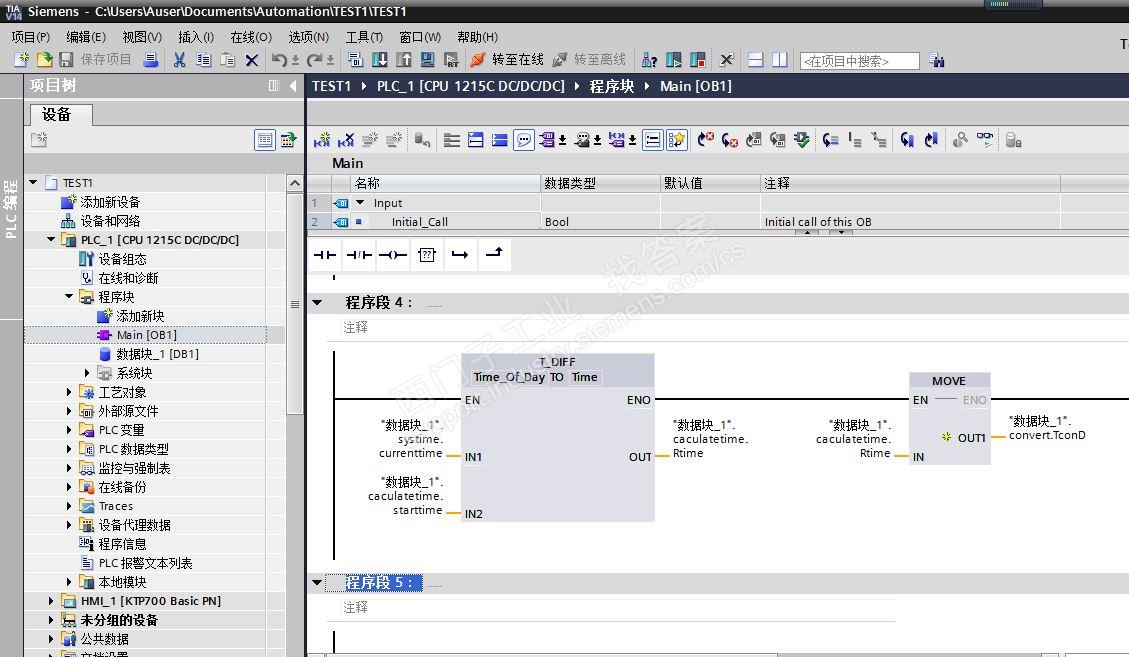Click the 保存项目 button

click(96, 60)
